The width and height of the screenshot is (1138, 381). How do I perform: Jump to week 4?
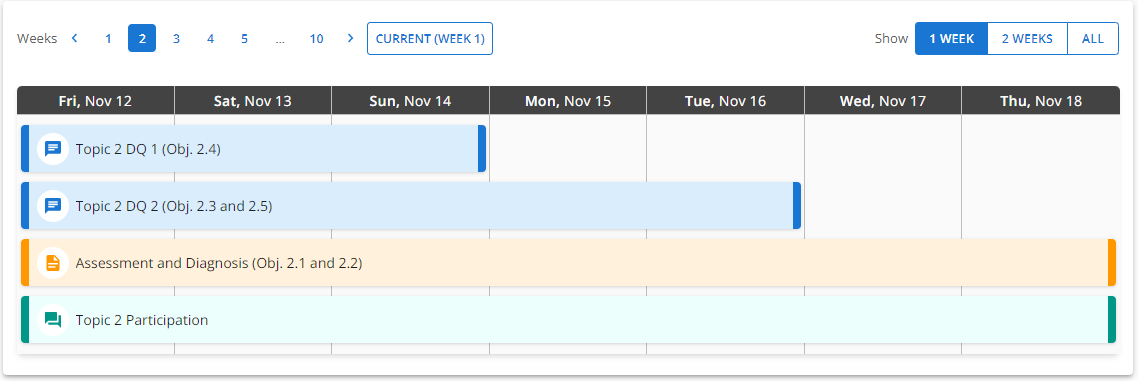(210, 38)
